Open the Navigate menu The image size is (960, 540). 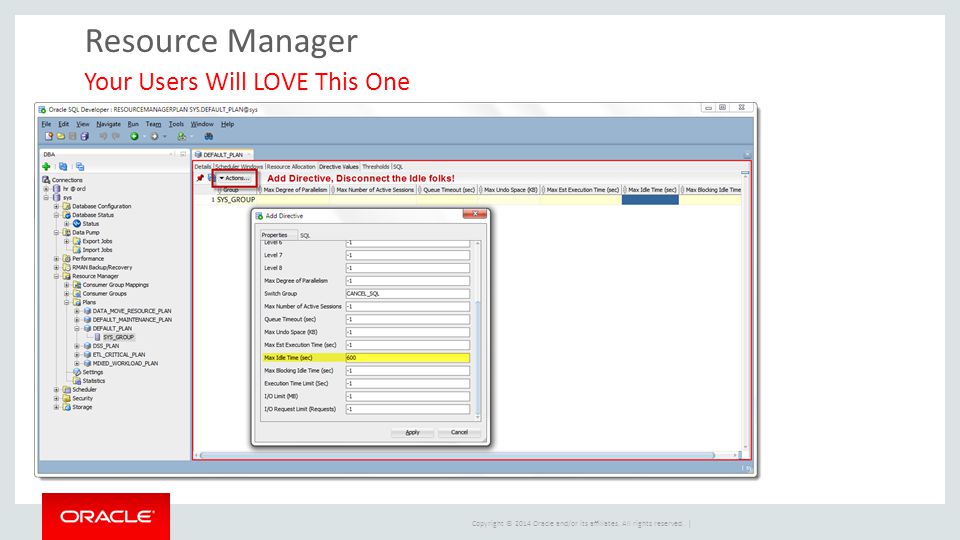[x=108, y=124]
